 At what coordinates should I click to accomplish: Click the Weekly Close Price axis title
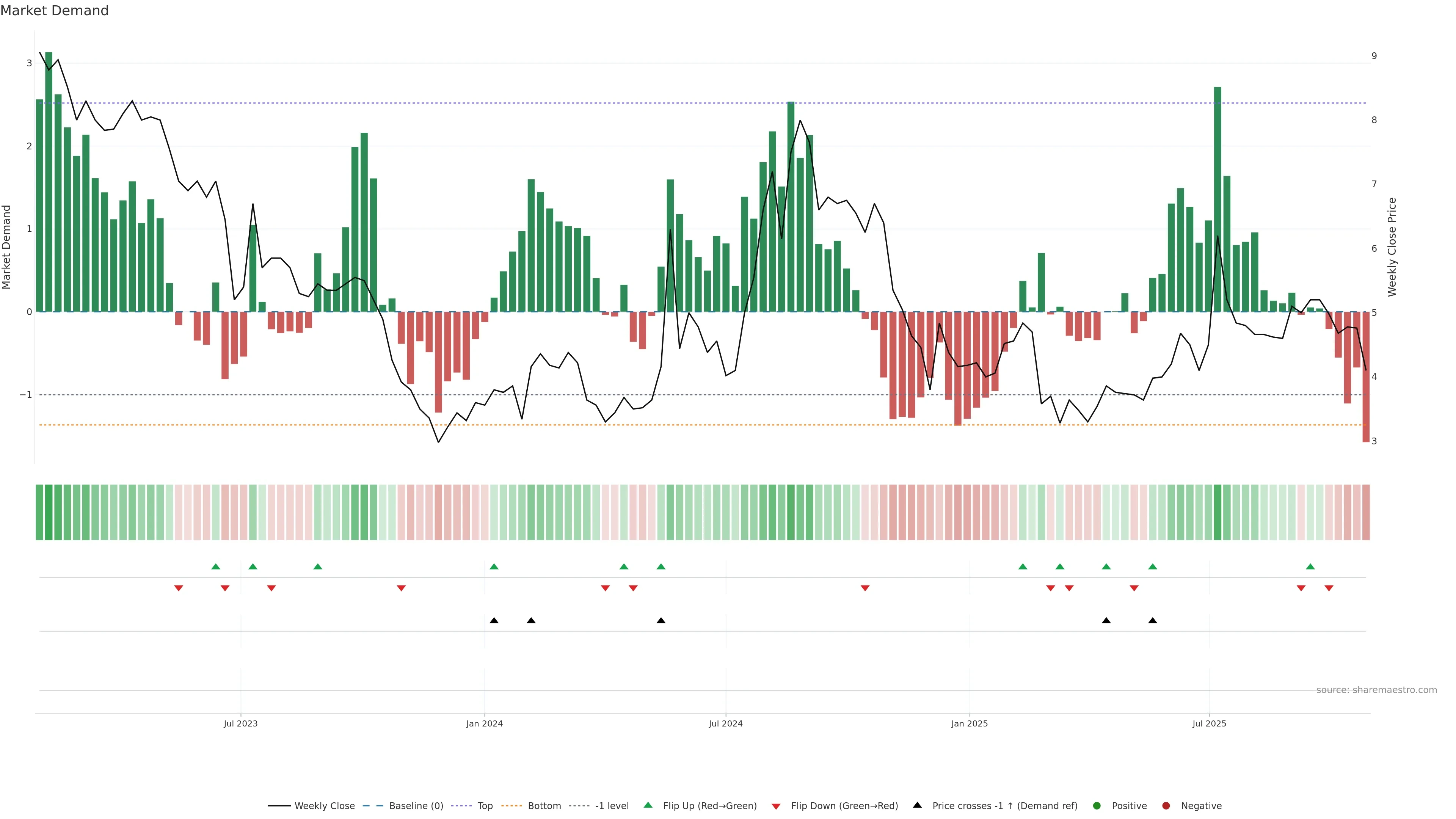1392,247
